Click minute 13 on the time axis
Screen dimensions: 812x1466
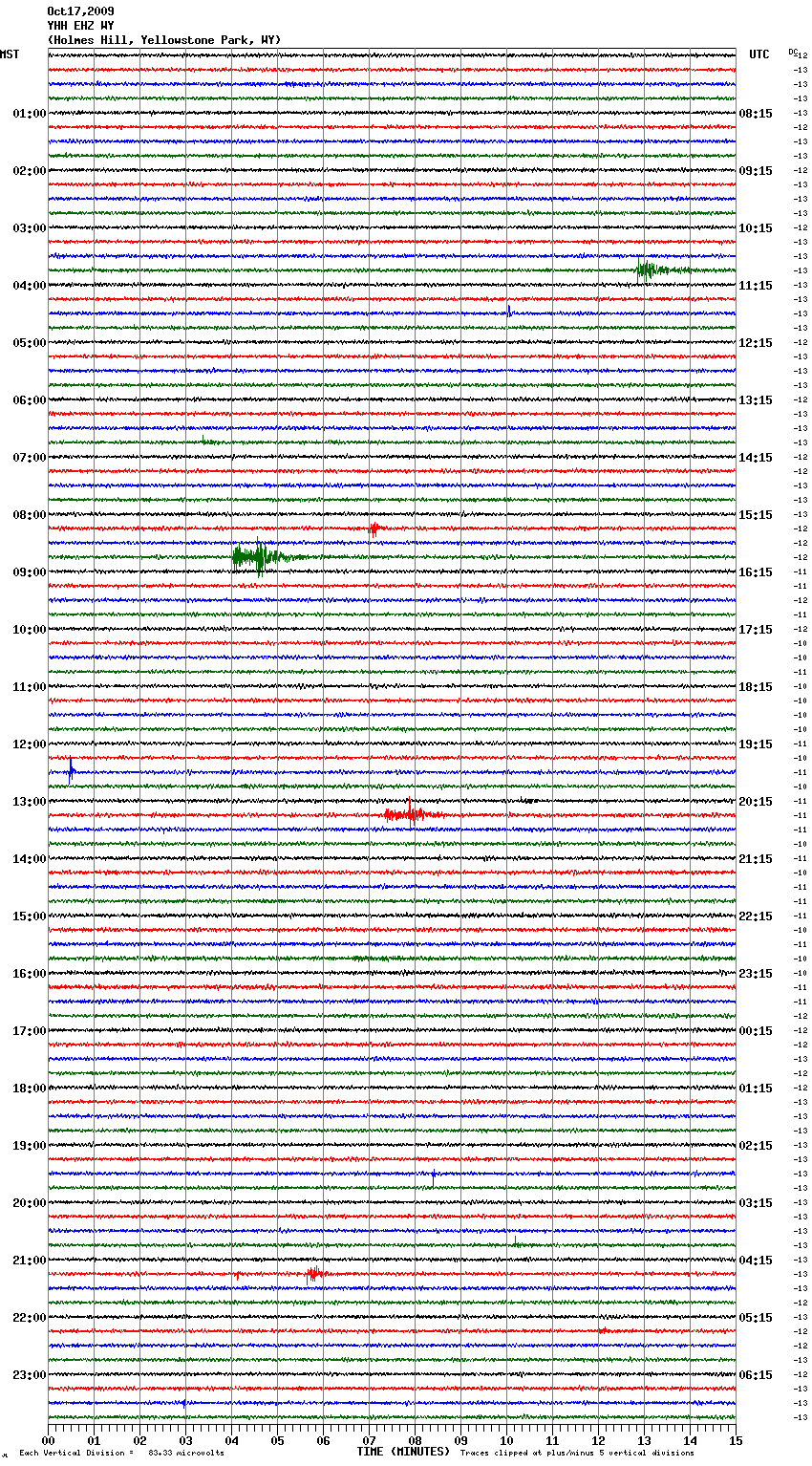[645, 1440]
